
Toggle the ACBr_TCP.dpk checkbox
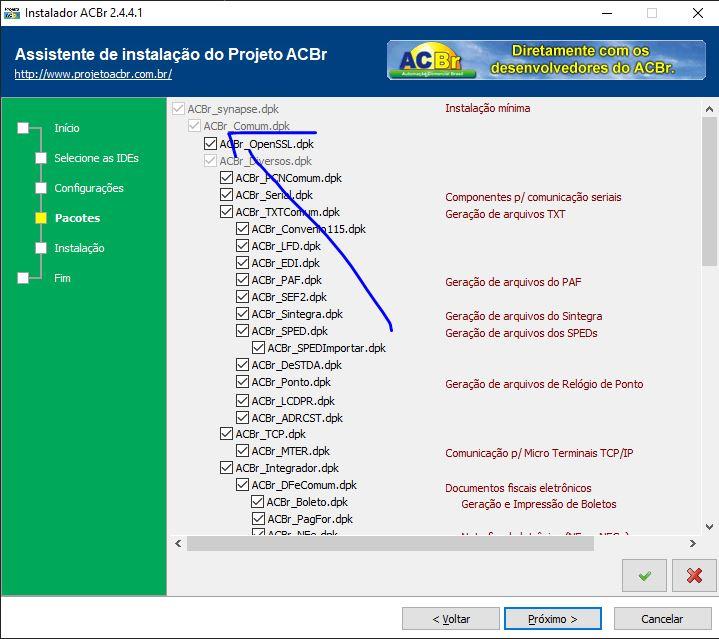coord(227,433)
